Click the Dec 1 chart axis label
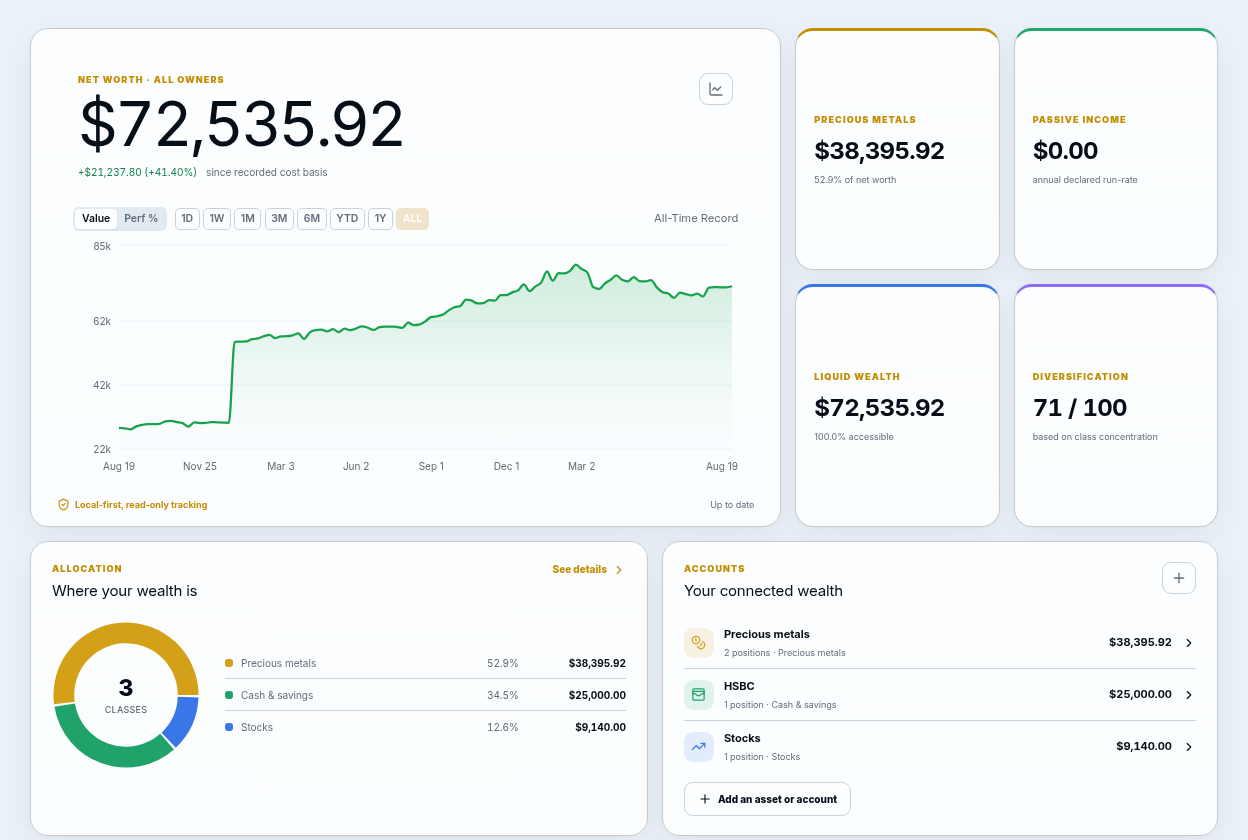 click(x=507, y=466)
